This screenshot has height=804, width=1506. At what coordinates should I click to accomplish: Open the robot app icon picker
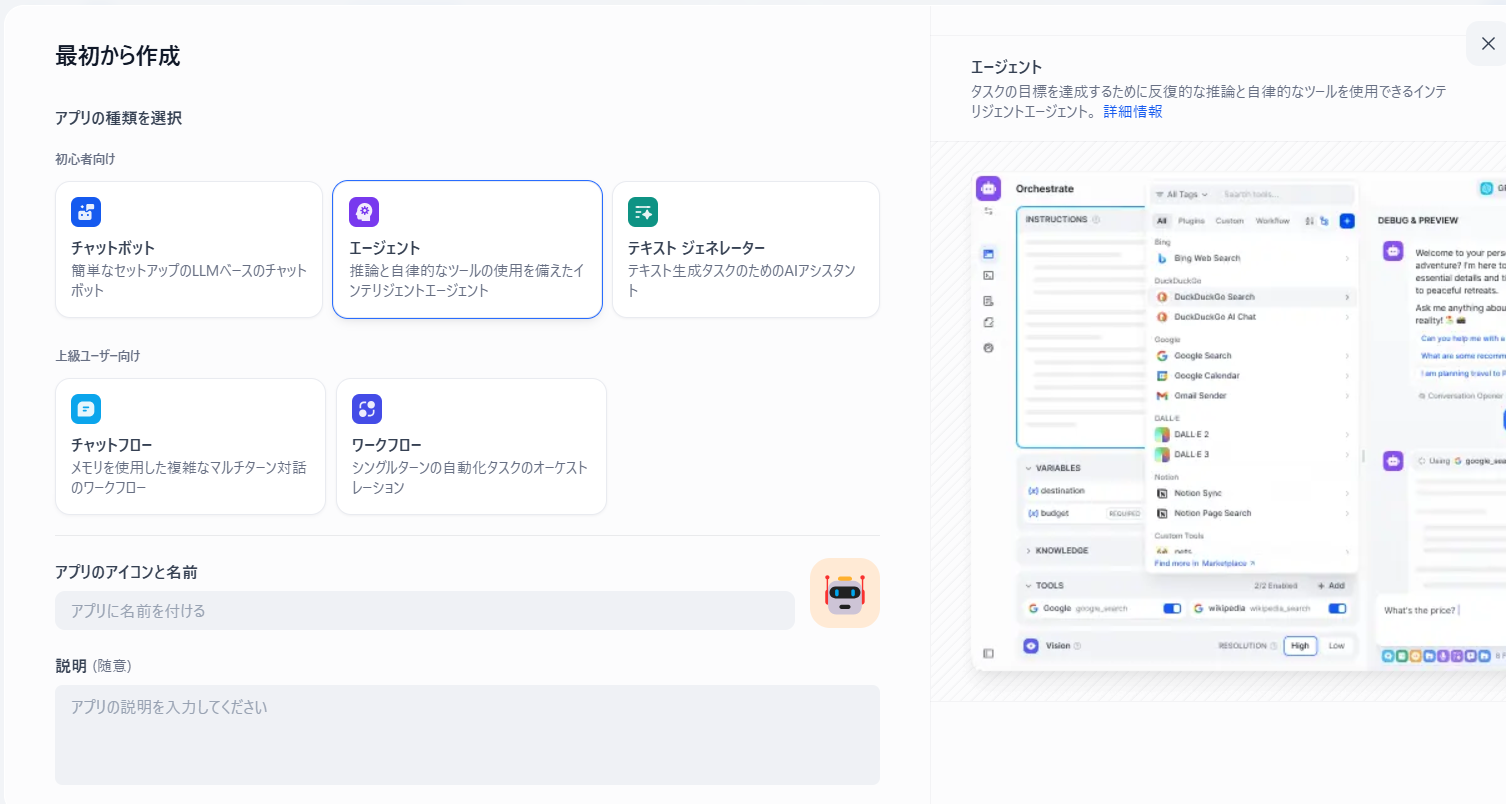(x=844, y=593)
